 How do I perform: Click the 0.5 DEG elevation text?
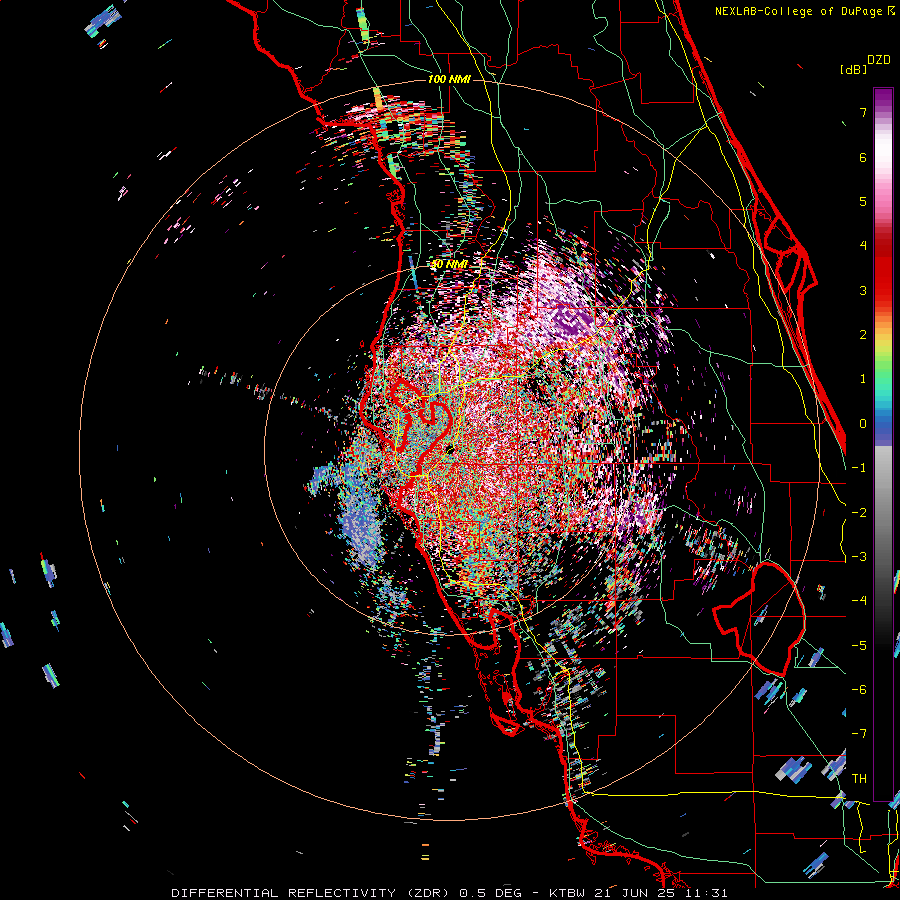point(491,893)
